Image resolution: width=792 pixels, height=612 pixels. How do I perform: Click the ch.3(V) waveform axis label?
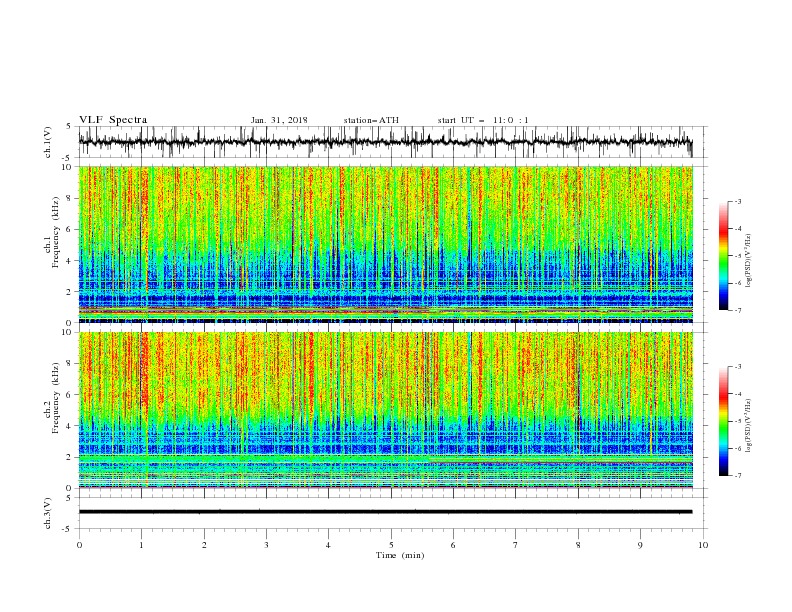pos(48,513)
